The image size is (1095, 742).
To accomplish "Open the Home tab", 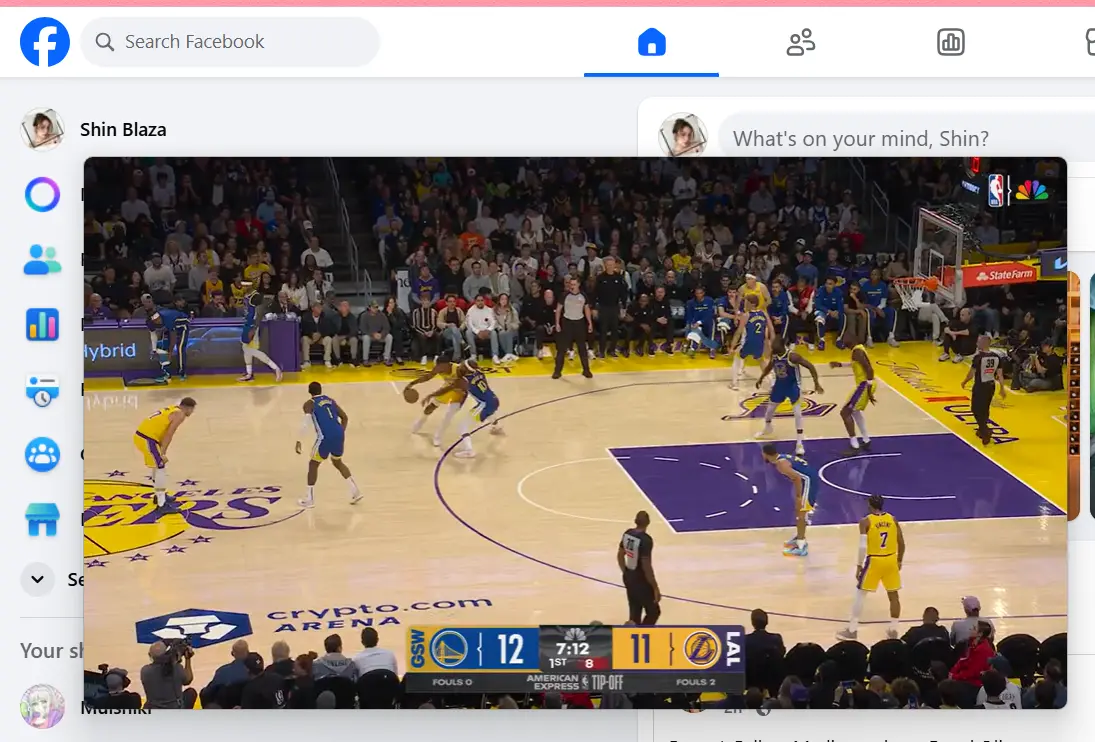I will click(x=652, y=42).
